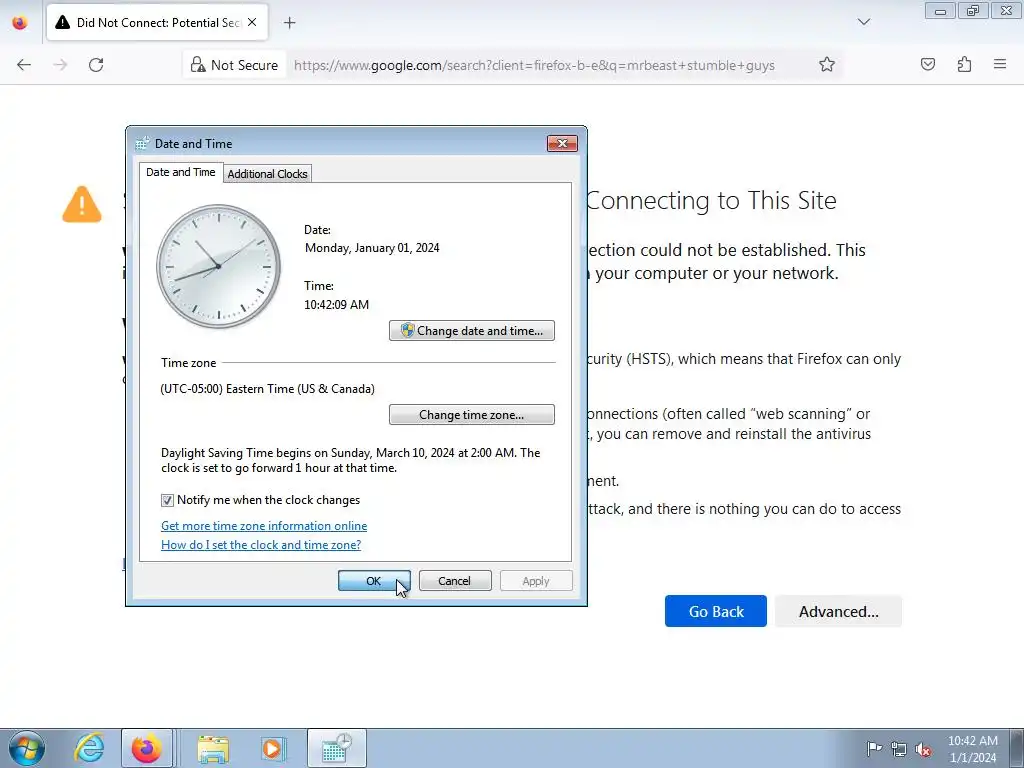Screen dimensions: 1024x768
Task: Click the network tray icon
Action: 899,749
